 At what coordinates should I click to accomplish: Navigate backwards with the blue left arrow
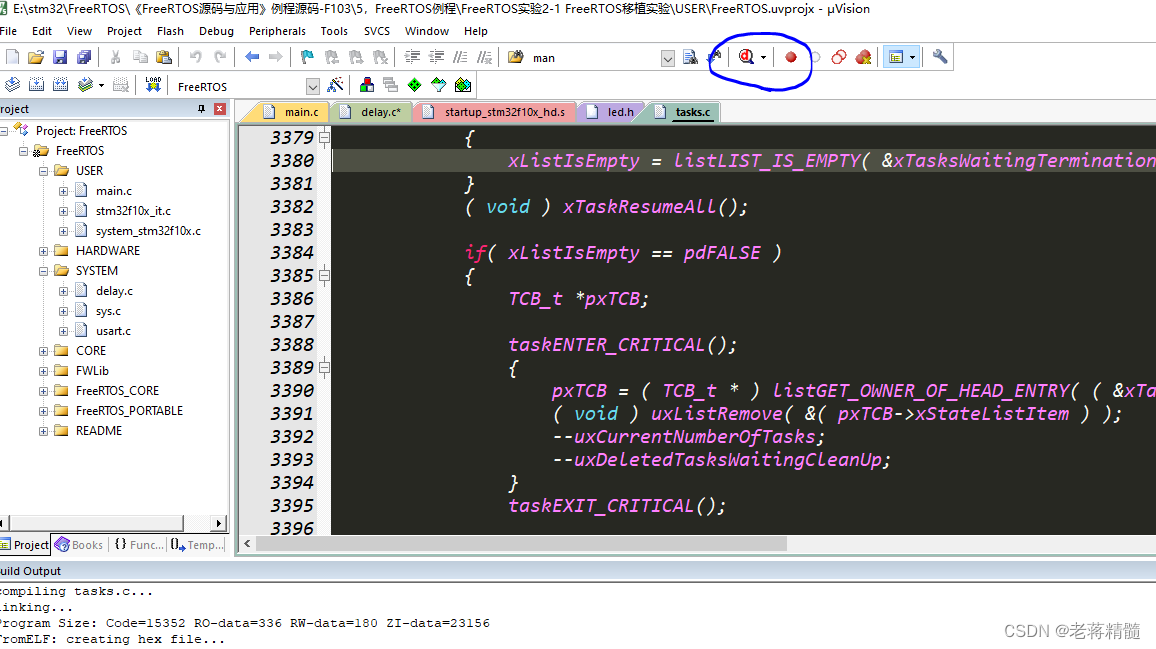(252, 57)
